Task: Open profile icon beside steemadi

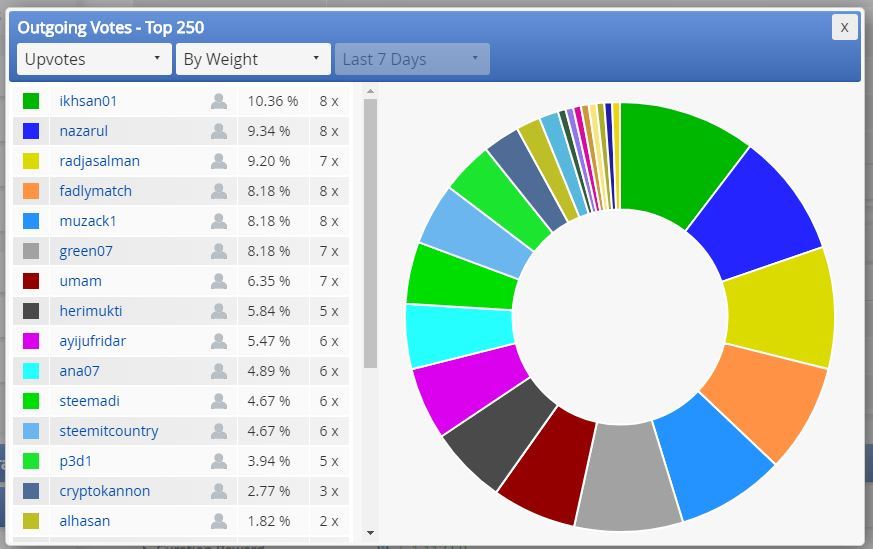Action: [219, 401]
